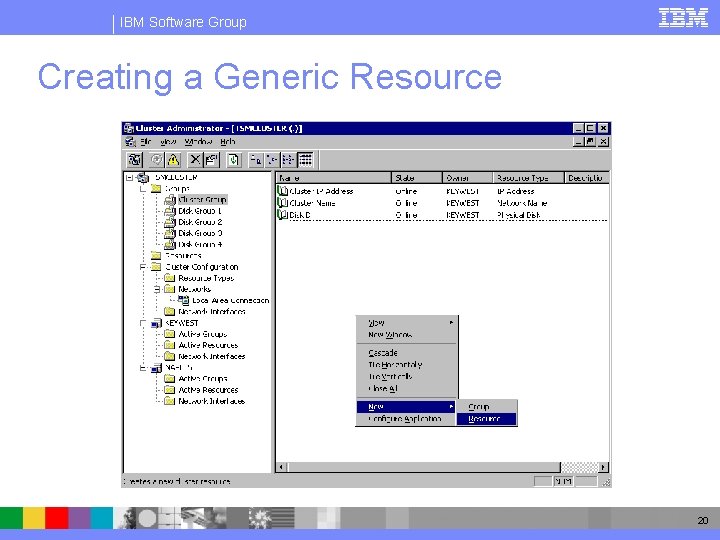Screen dimensions: 720x540
Task: Collapse the Networks tree node
Action: (x=157, y=289)
